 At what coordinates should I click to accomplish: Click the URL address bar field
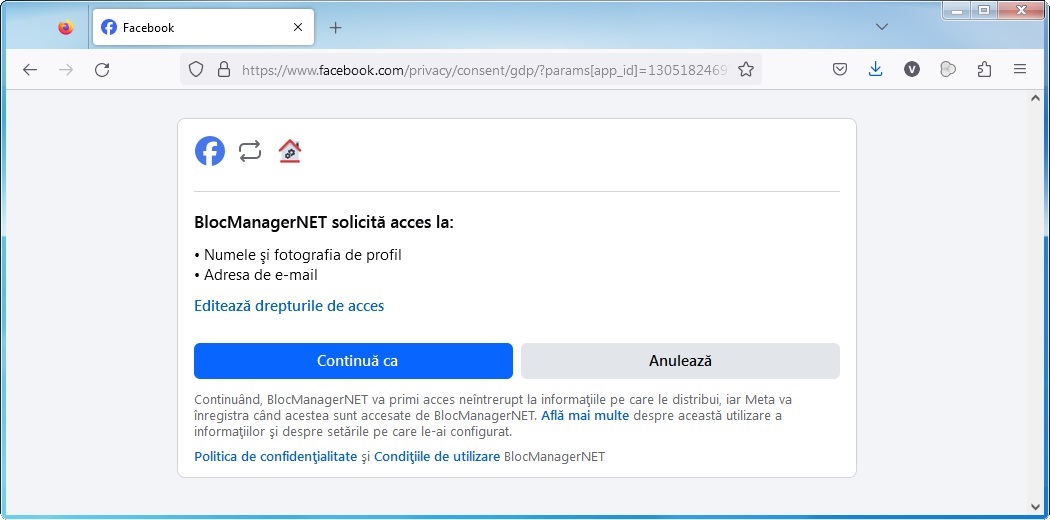(480, 70)
